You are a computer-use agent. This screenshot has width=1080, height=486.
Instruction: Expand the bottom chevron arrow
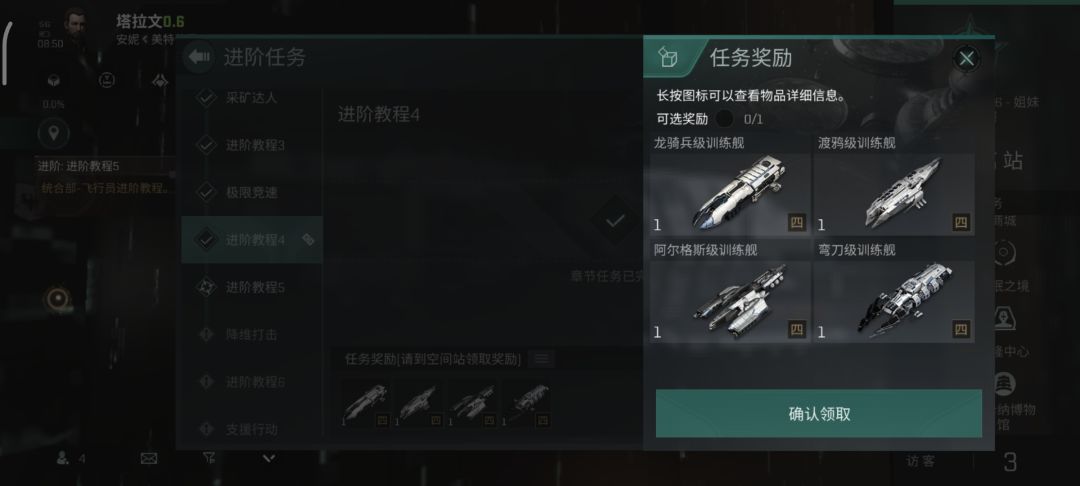pos(269,457)
